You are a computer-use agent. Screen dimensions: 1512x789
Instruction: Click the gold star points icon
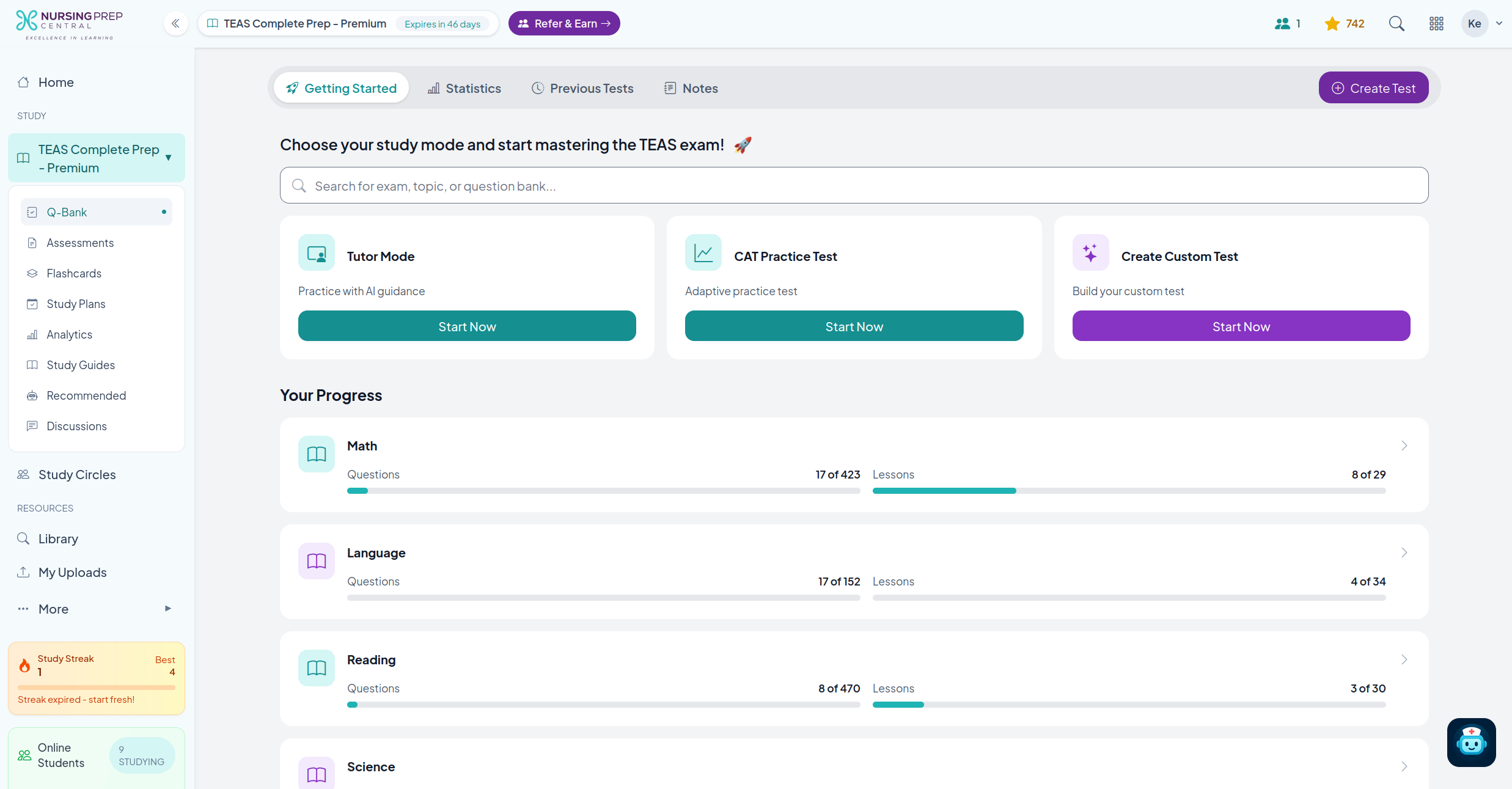(1332, 24)
